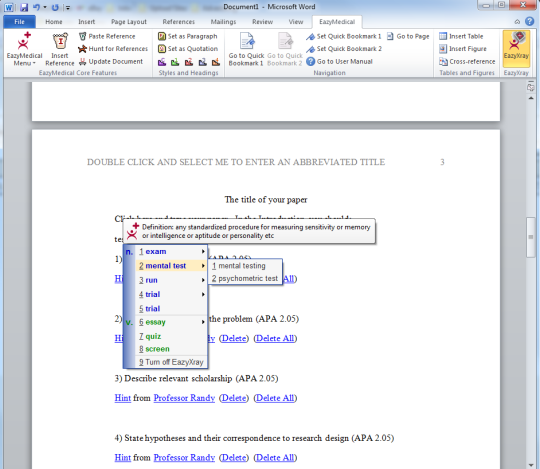Click Delete link under item 2
Screen dimensions: 540x469
pyautogui.click(x=234, y=338)
